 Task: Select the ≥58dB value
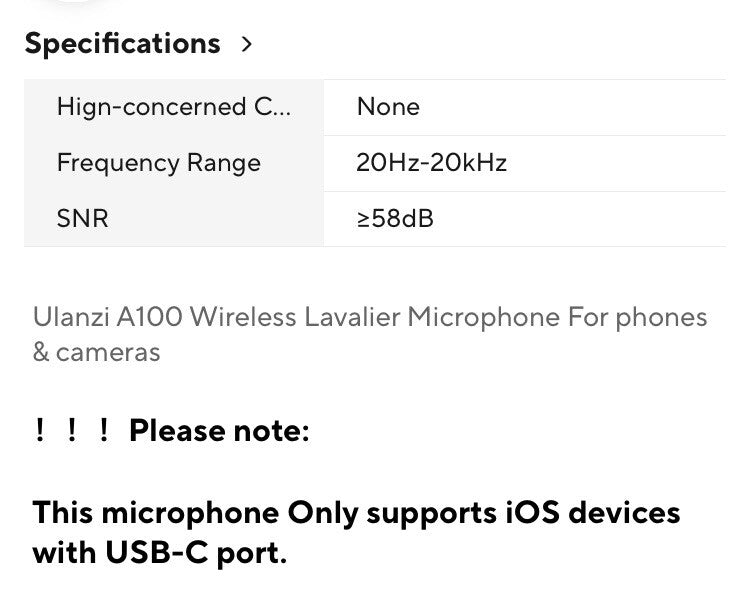395,218
